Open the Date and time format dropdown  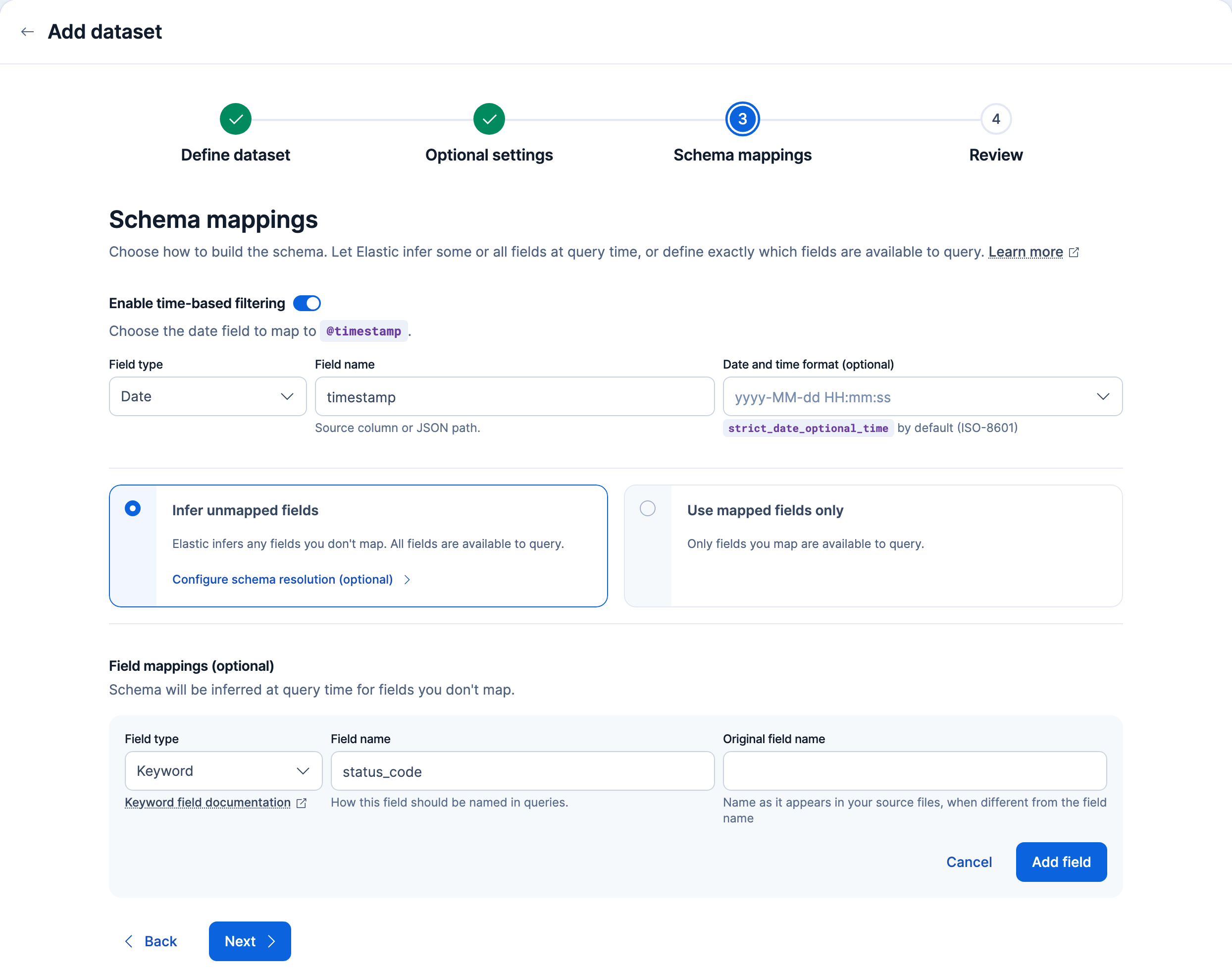click(x=923, y=396)
